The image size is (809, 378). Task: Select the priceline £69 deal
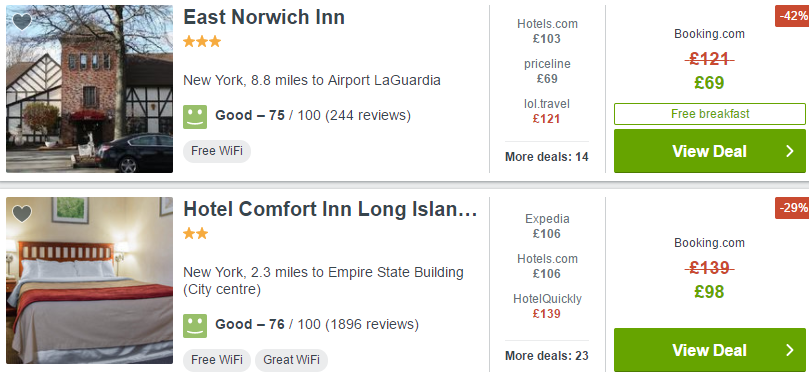coord(547,71)
